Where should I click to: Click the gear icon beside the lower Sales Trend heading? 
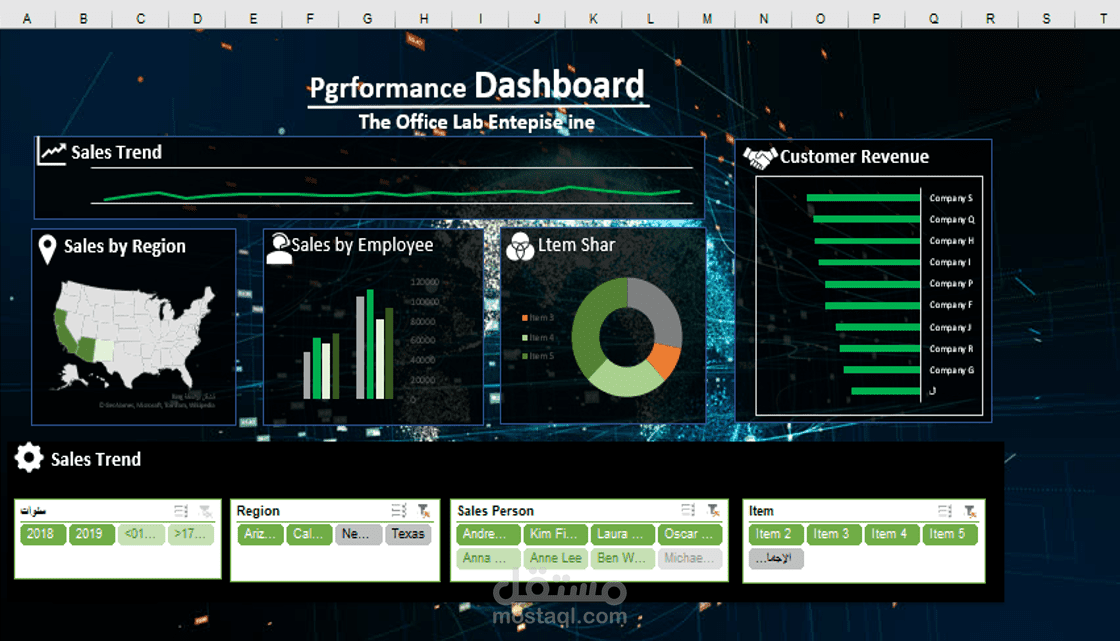(x=29, y=457)
